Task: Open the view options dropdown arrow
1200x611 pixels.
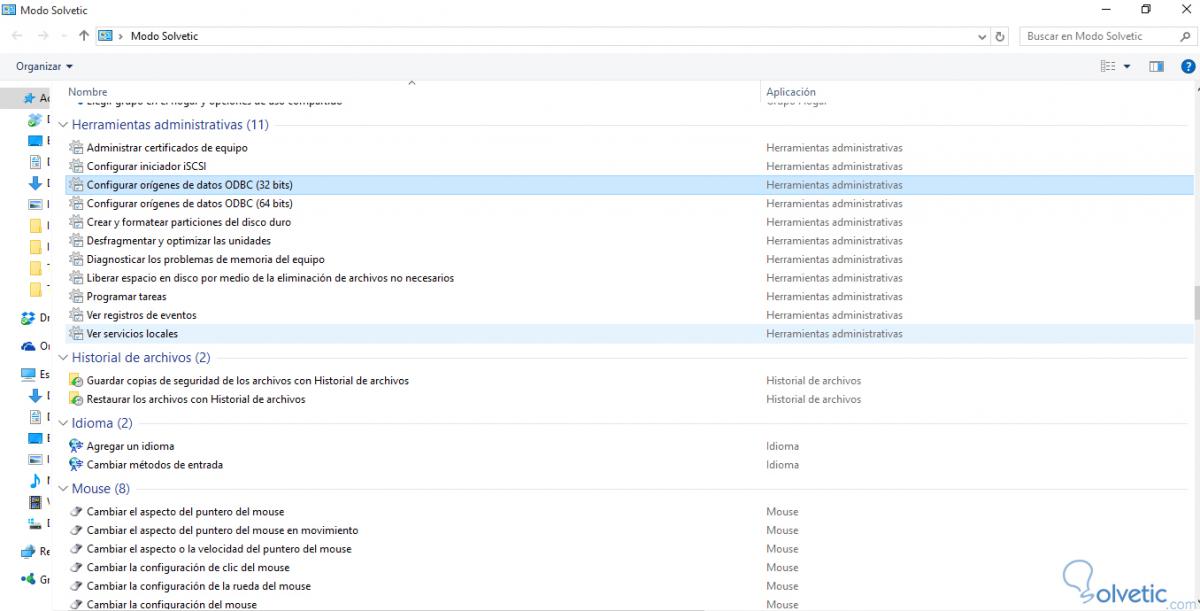Action: coord(1127,66)
